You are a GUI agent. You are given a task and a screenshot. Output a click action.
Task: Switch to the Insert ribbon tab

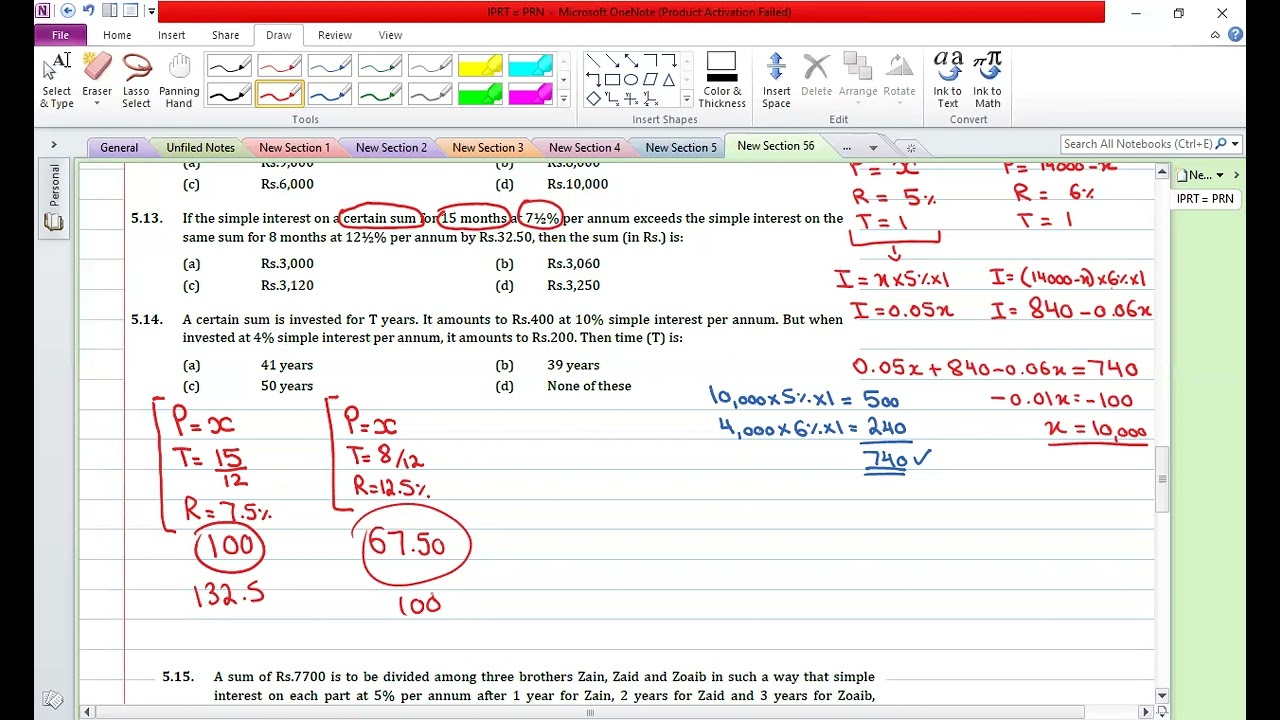tap(171, 35)
